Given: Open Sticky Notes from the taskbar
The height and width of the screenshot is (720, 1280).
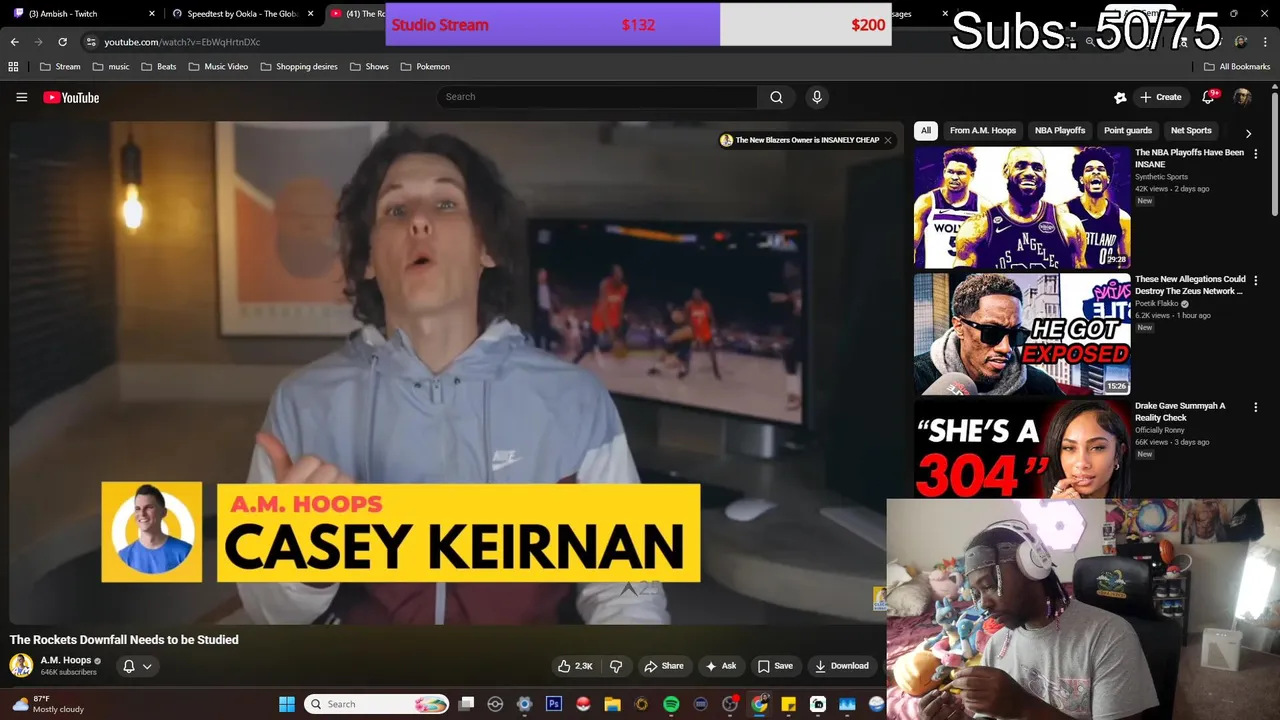Looking at the screenshot, I should click(788, 704).
